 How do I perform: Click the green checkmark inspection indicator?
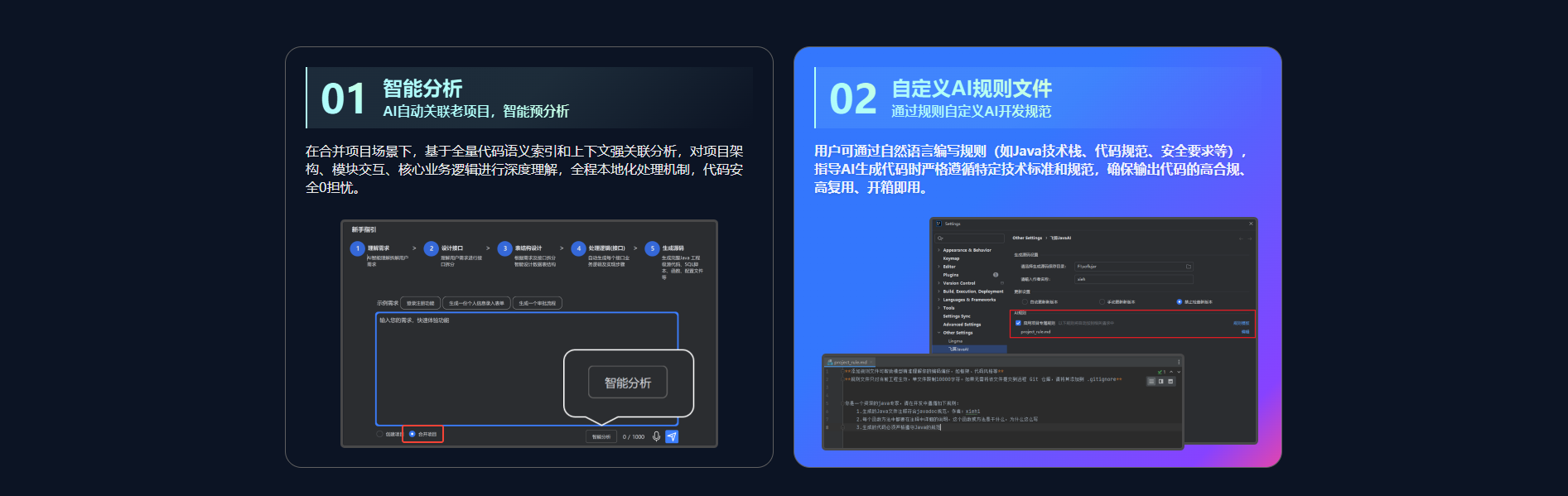(x=1161, y=372)
